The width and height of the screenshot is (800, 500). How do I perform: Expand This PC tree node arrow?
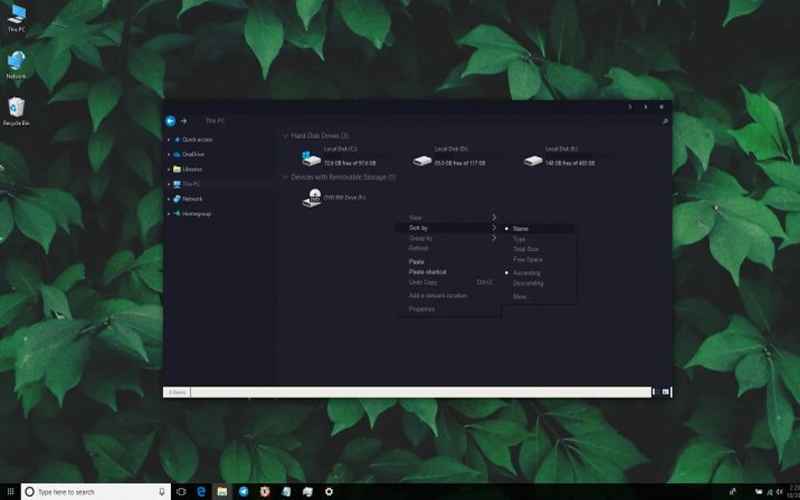169,184
